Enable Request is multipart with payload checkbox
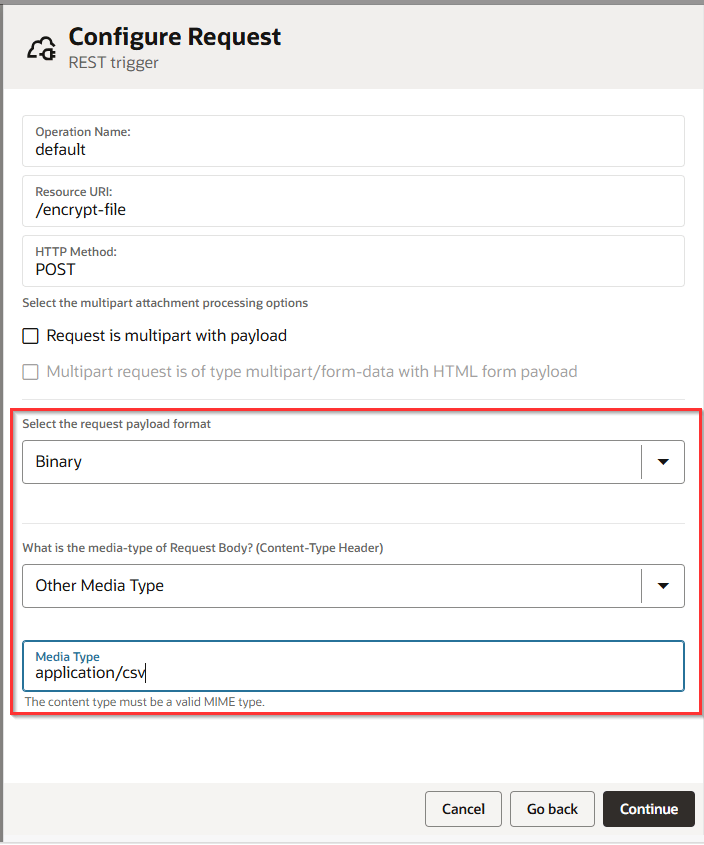The image size is (704, 845). point(31,336)
